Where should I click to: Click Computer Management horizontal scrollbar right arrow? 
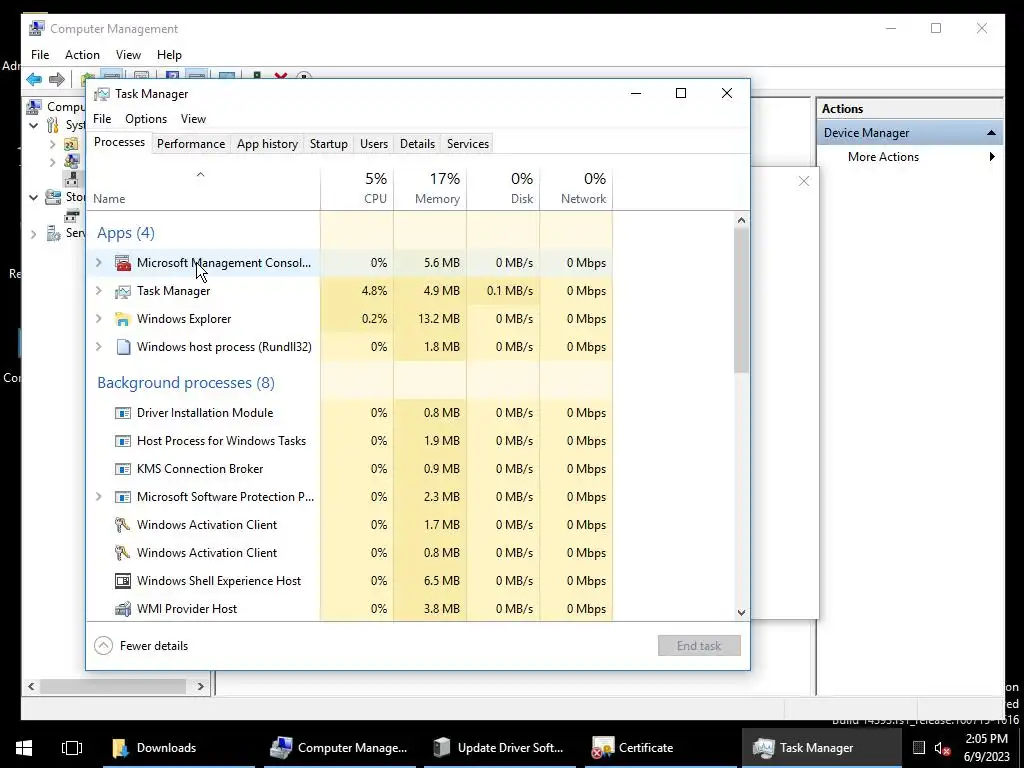pyautogui.click(x=200, y=686)
